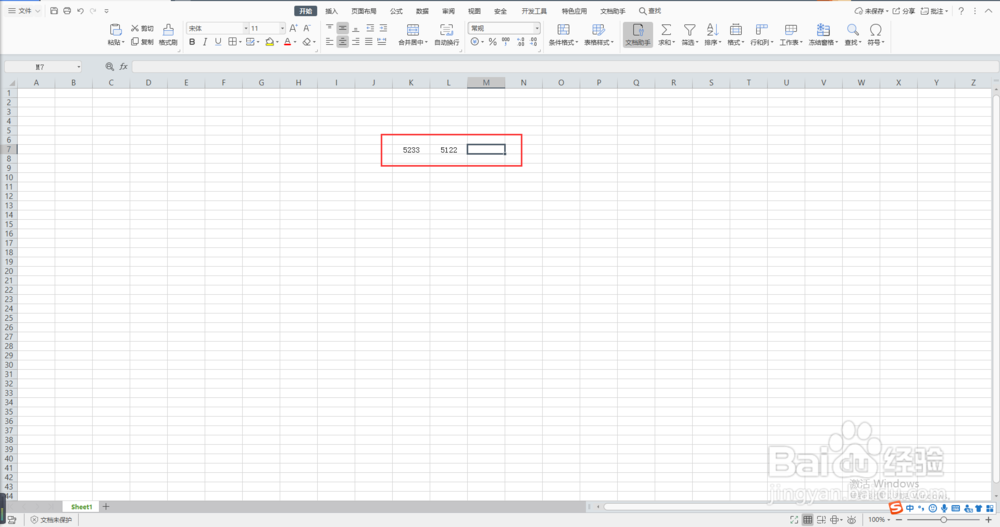1000x527 pixels.
Task: Click the Freeze Panes (冻结窗格) icon
Action: pos(823,29)
